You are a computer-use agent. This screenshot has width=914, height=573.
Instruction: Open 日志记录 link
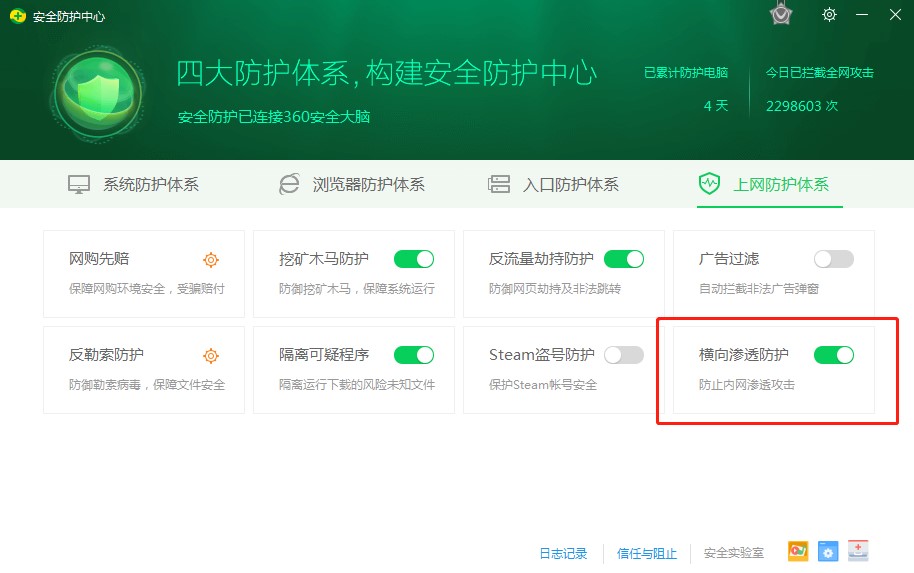pyautogui.click(x=563, y=553)
